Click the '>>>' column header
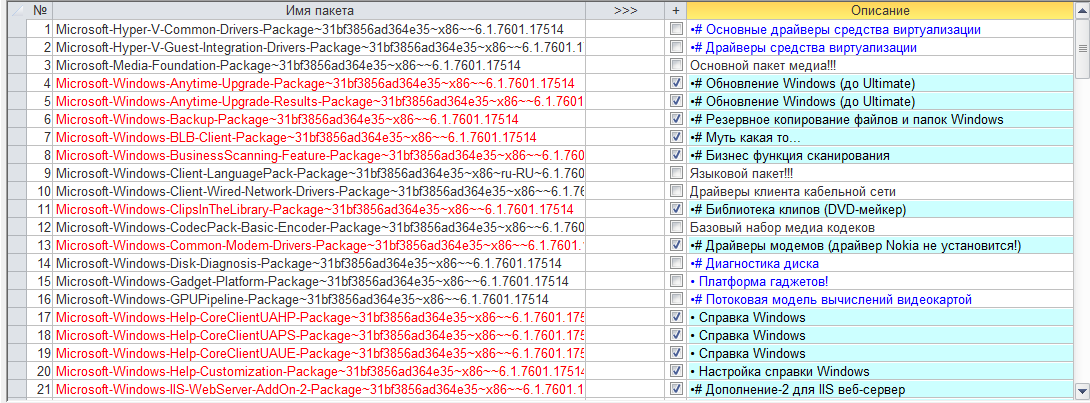Screen dimensions: 1090x403 point(625,11)
